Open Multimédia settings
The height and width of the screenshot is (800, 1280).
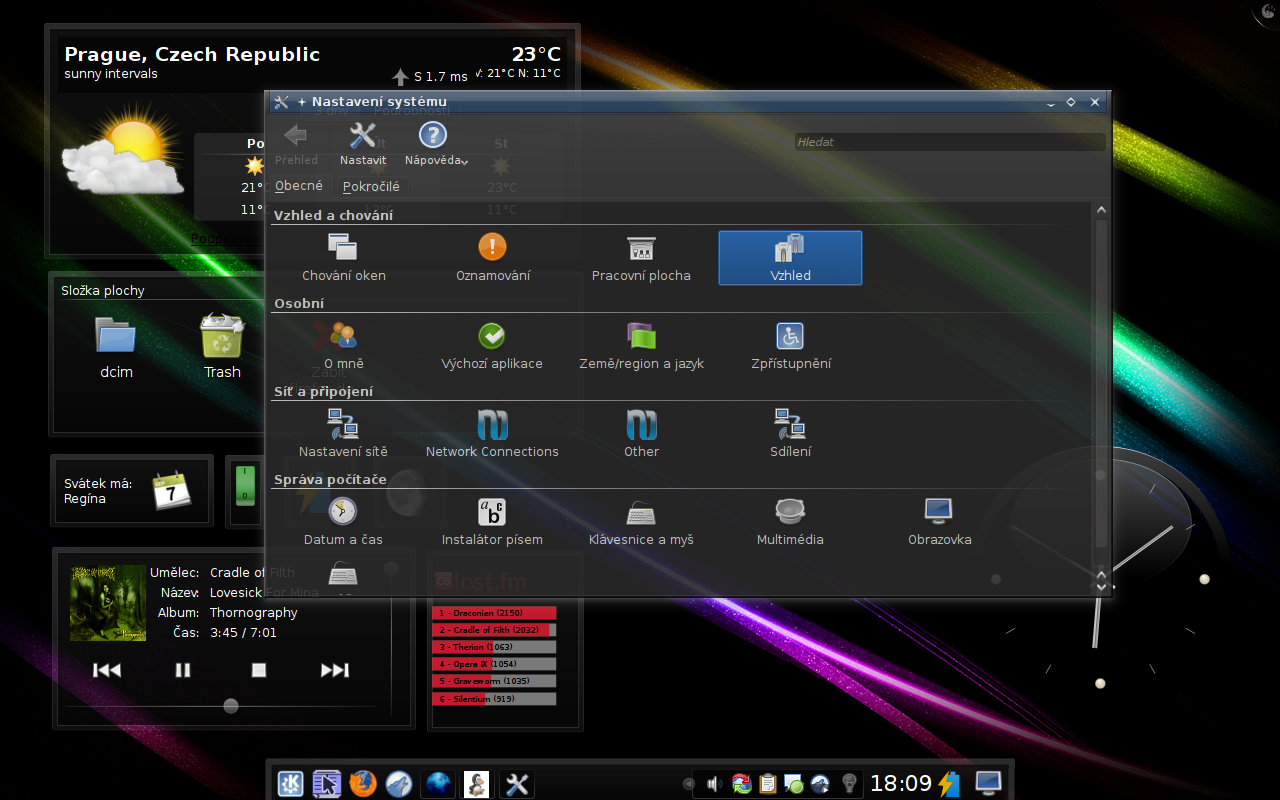click(x=790, y=522)
